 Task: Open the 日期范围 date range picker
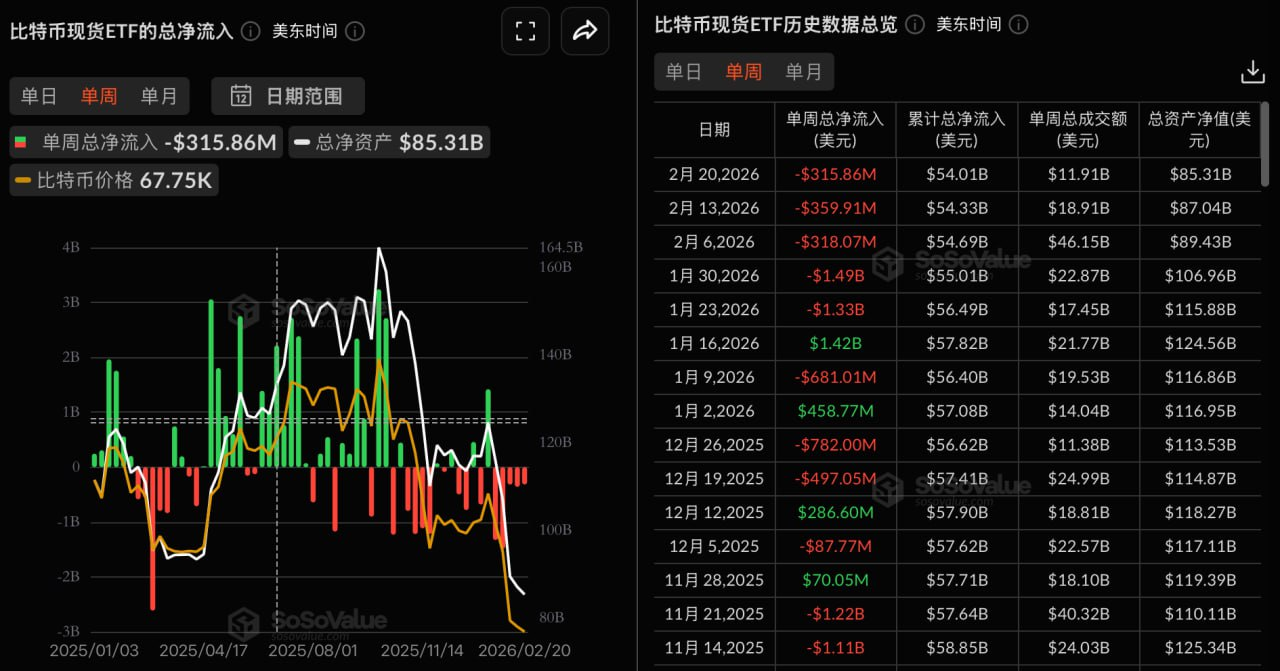[x=286, y=96]
